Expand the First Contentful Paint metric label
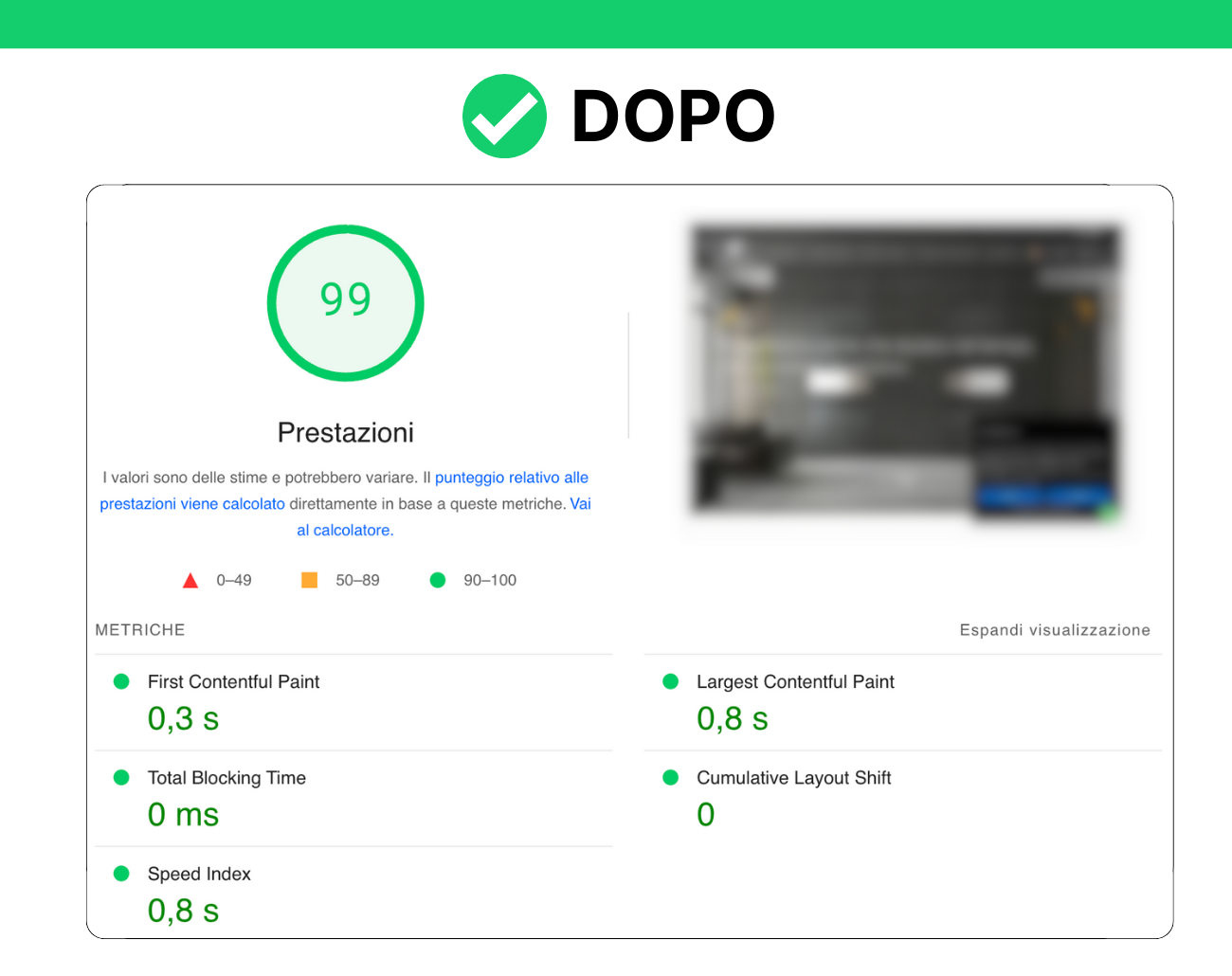The width and height of the screenshot is (1232, 976). [x=233, y=682]
